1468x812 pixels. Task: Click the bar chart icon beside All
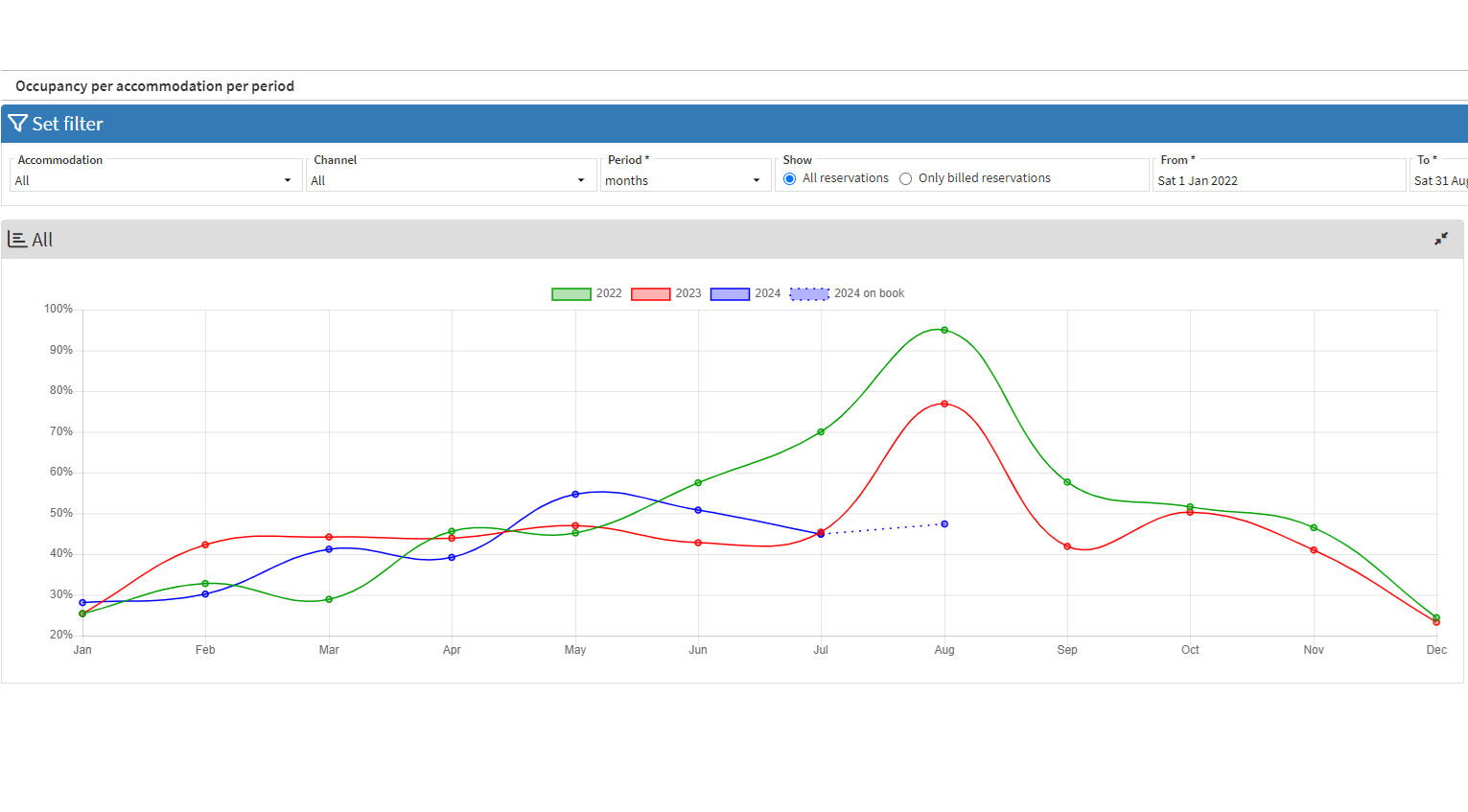[17, 240]
